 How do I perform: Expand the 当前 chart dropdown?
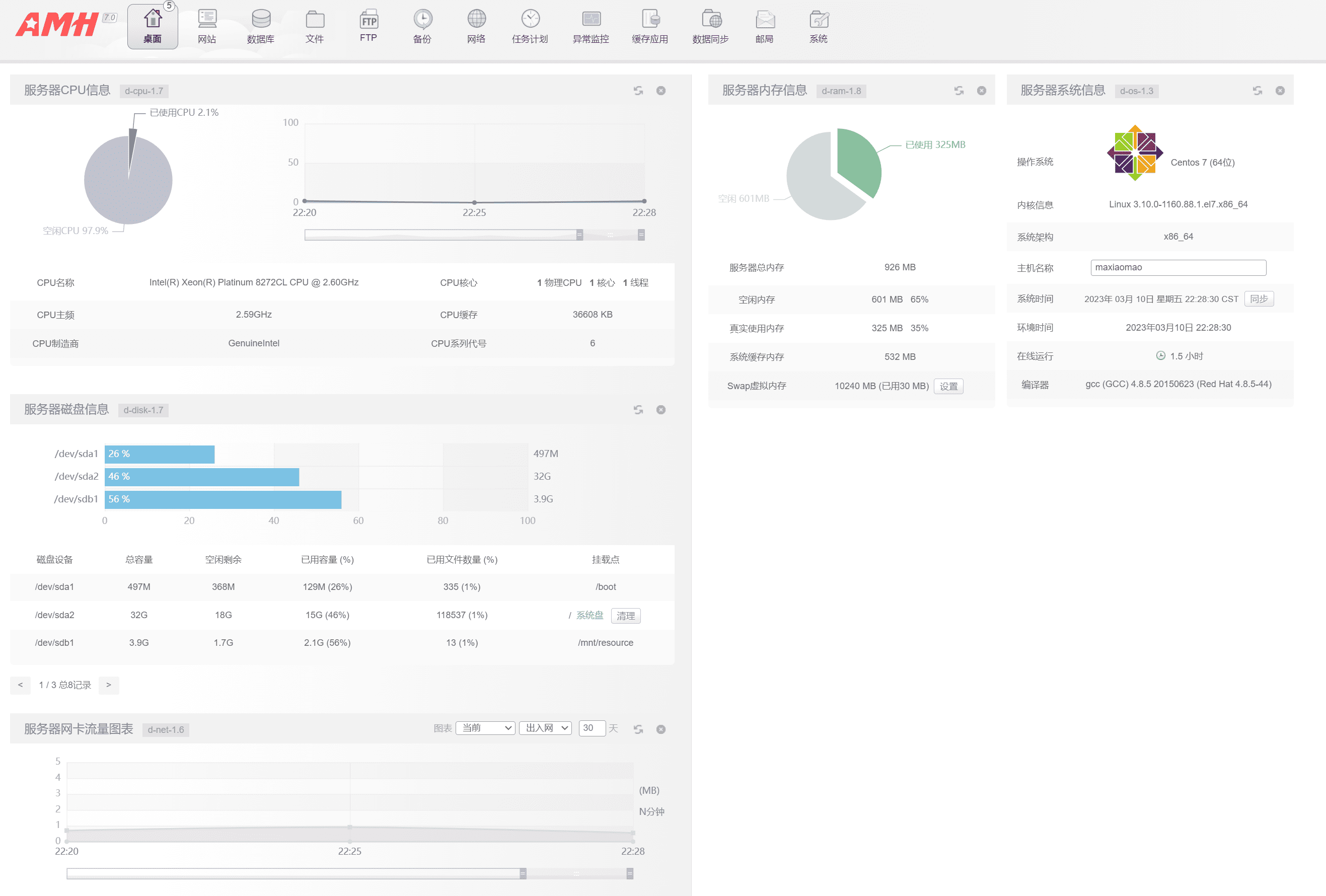(x=485, y=728)
